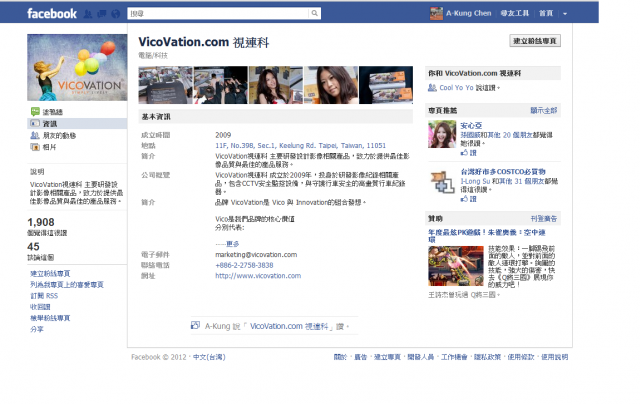Click create ad link in sponsored header

(544, 219)
